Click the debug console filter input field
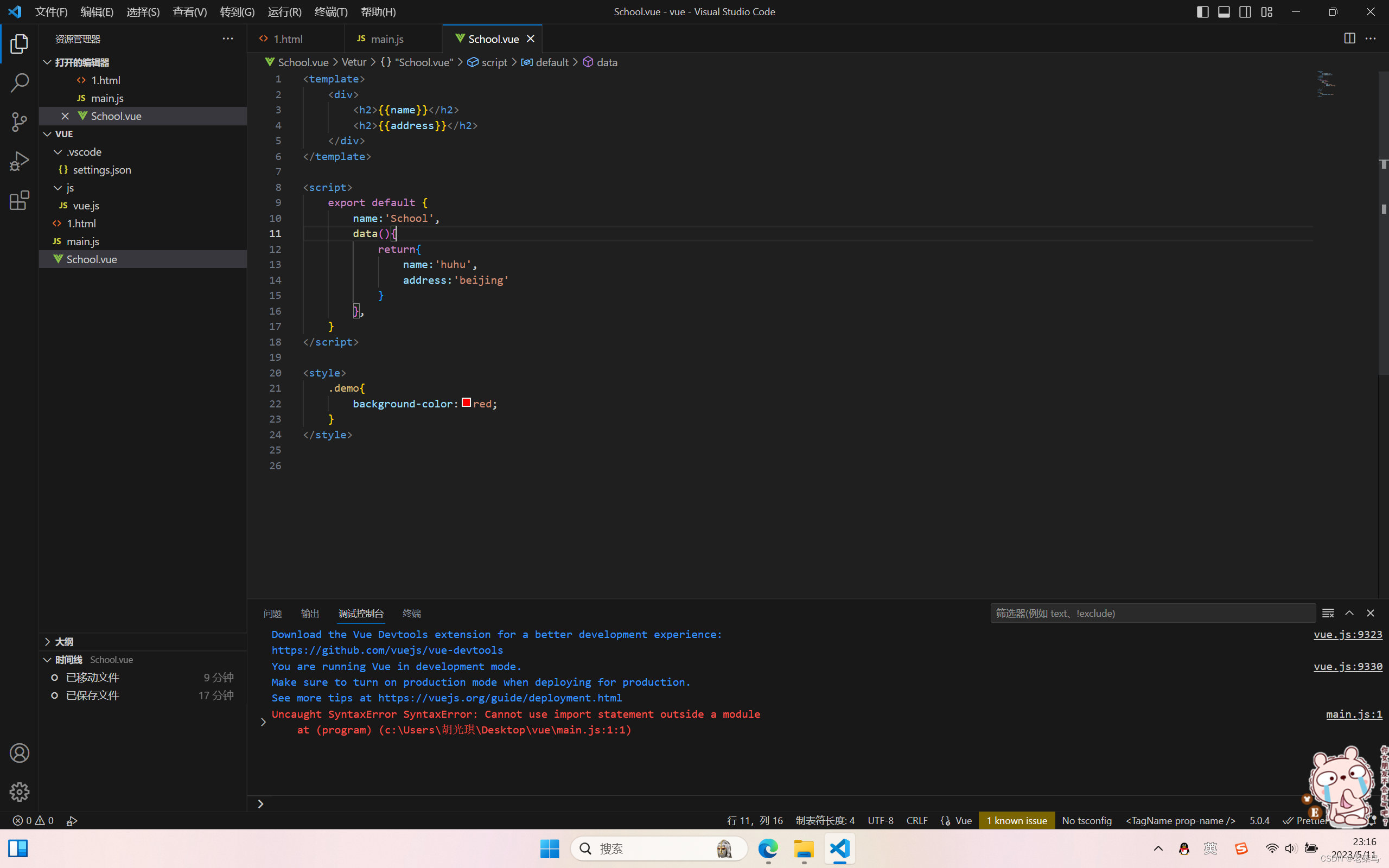The height and width of the screenshot is (868, 1389). tap(1152, 613)
